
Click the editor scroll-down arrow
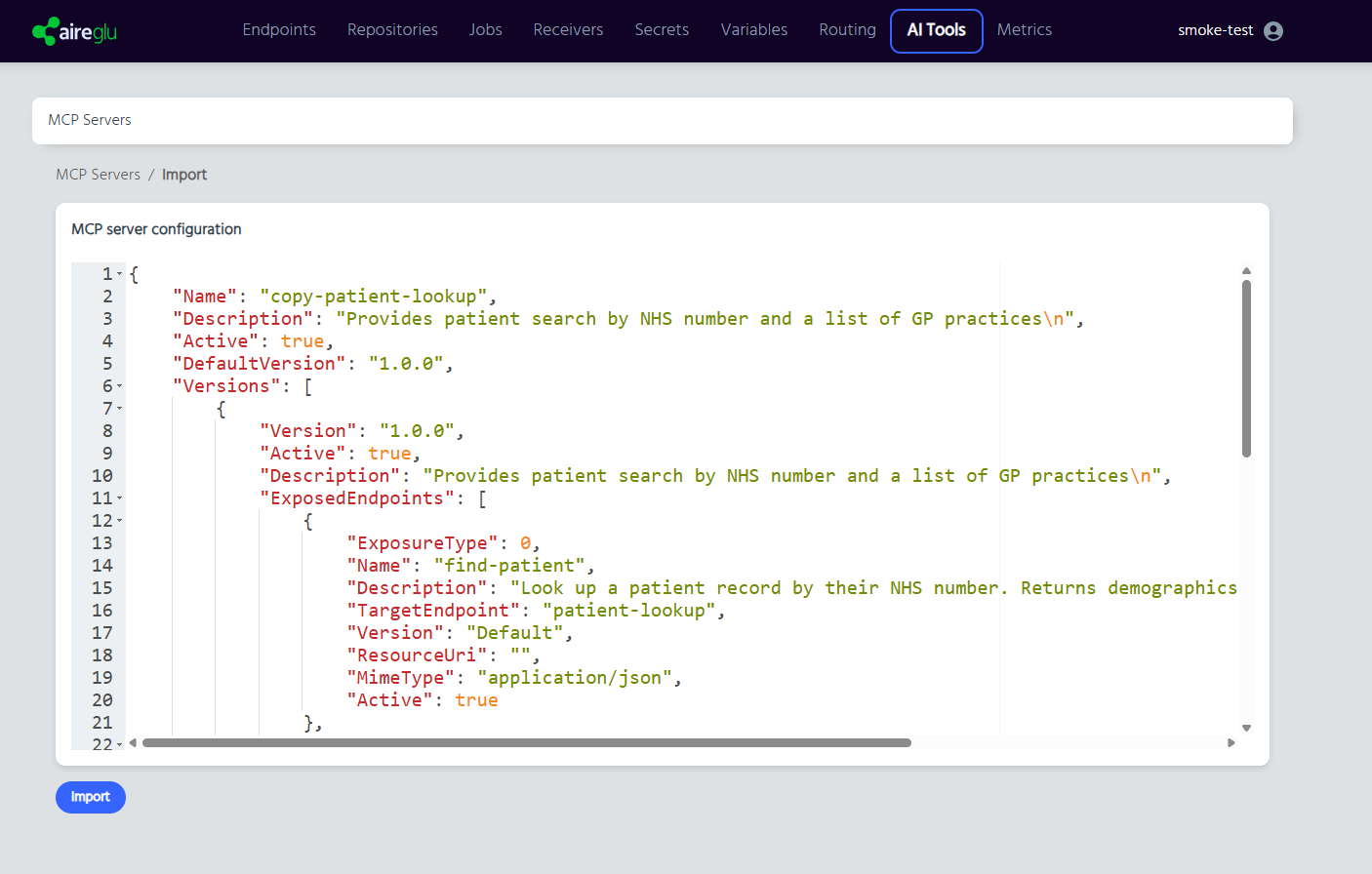pos(1246,728)
